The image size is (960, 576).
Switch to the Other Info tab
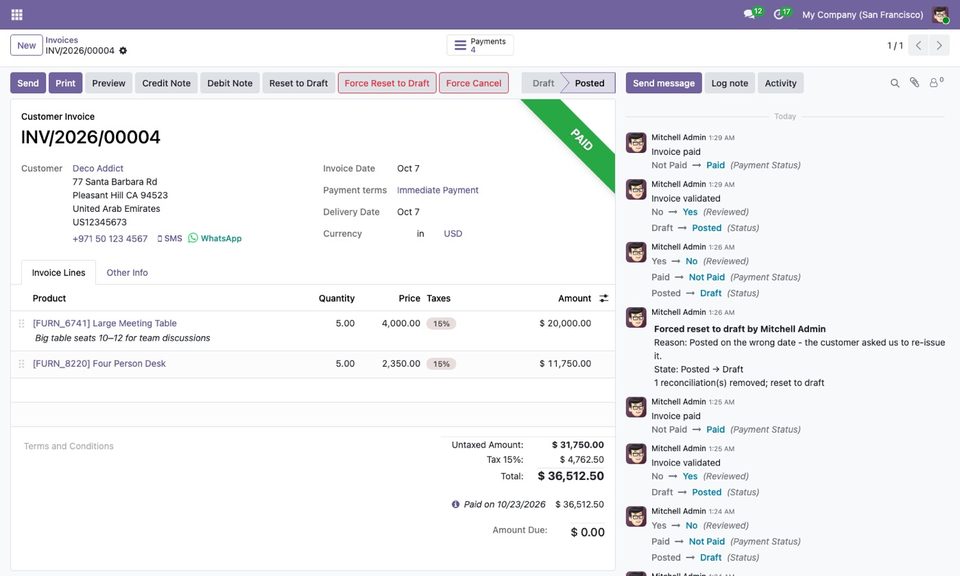click(127, 272)
